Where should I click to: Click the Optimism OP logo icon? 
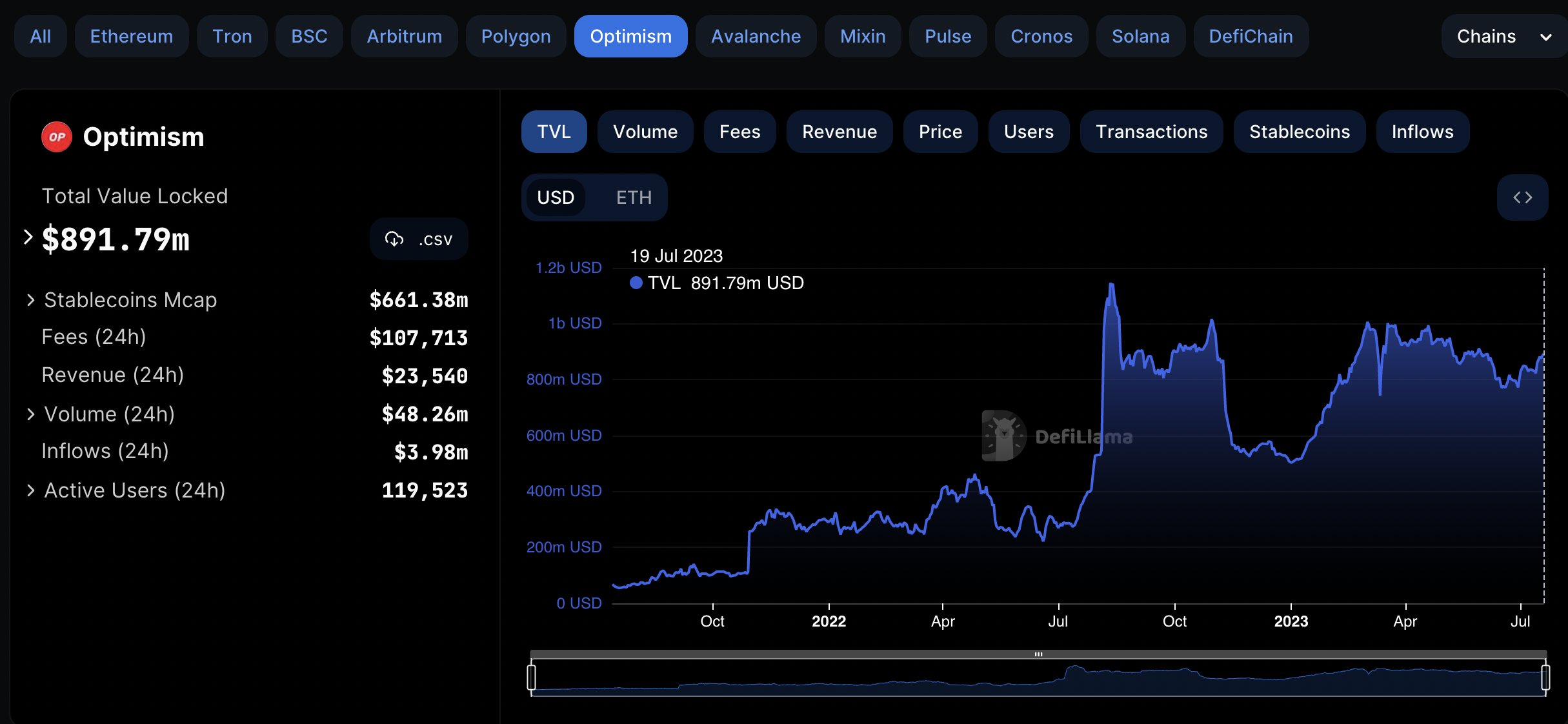57,137
